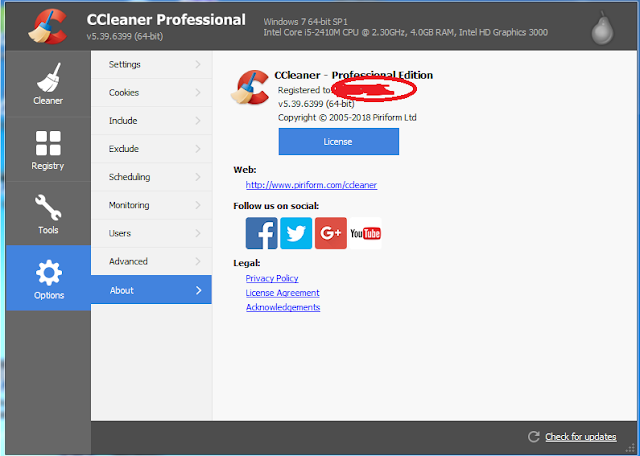Open the License Agreement link
This screenshot has height=456, width=640.
tap(282, 293)
